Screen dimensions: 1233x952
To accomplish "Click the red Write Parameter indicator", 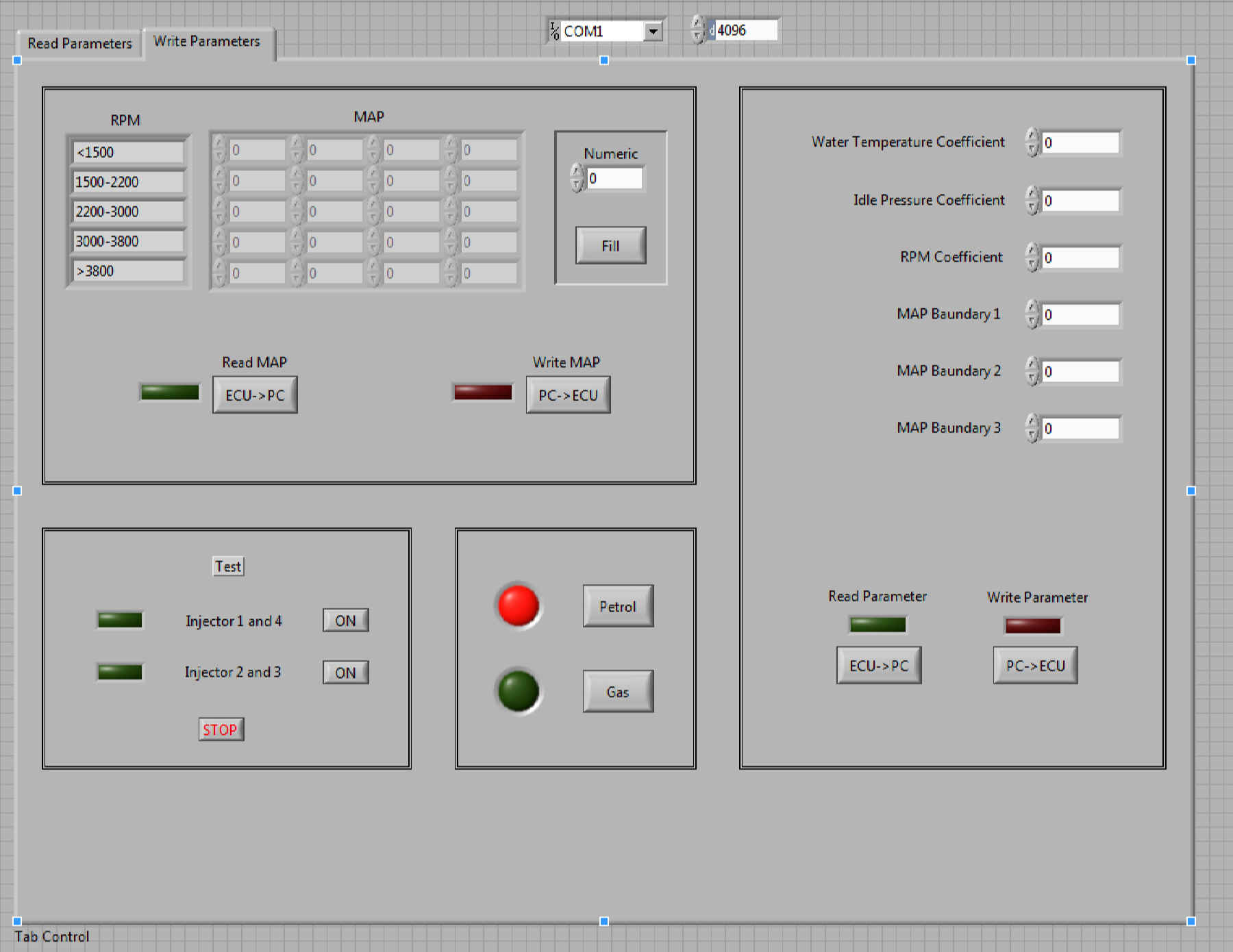I will (x=1033, y=626).
